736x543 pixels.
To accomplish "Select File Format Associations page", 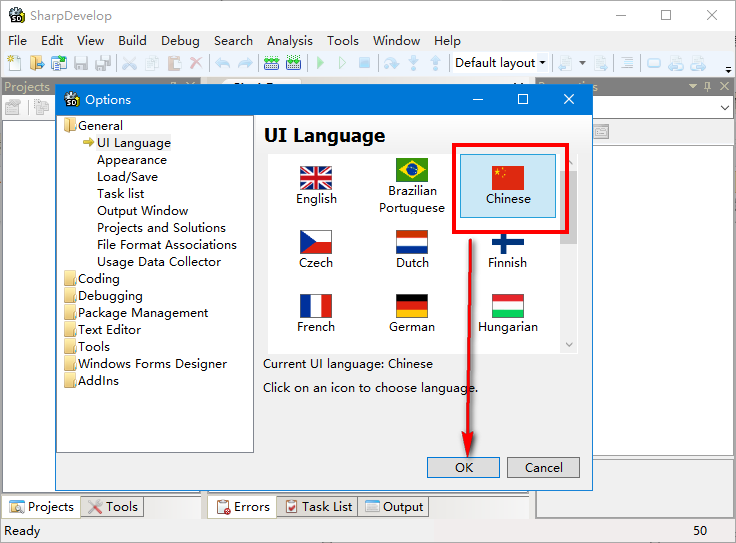I will point(167,245).
